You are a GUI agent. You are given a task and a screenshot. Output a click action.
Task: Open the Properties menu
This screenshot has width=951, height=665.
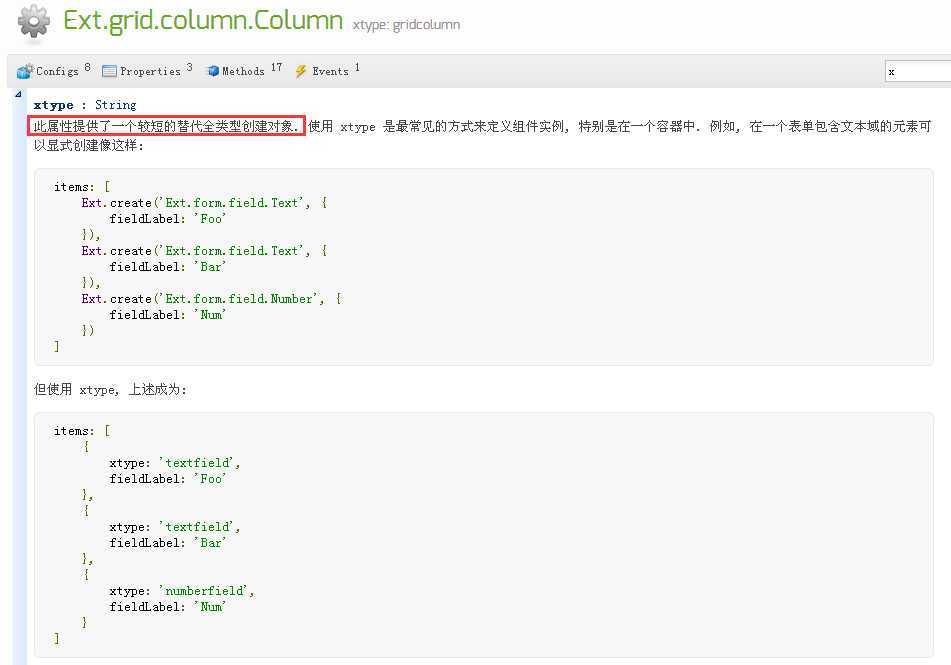(147, 70)
